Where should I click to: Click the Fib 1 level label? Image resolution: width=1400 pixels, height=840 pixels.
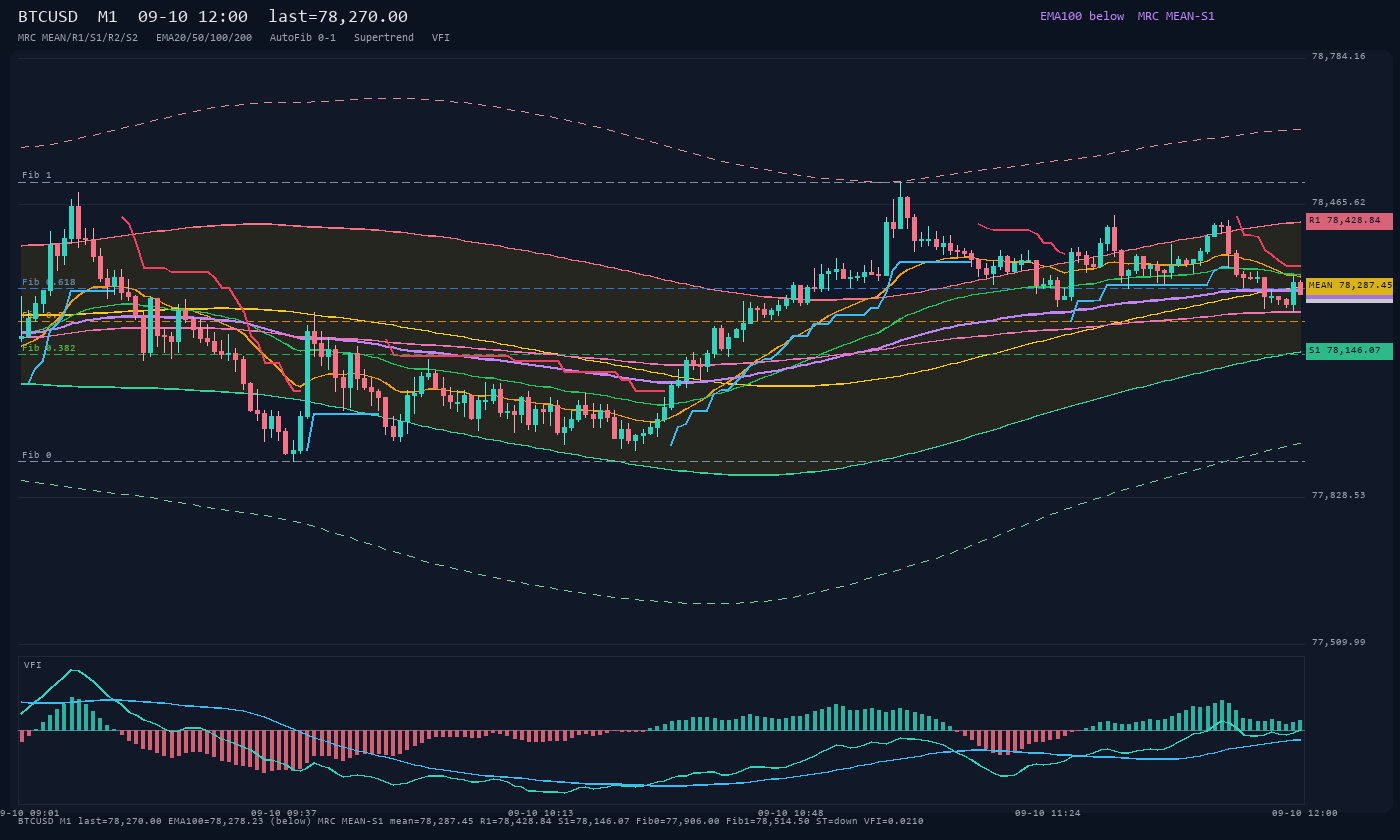coord(37,175)
